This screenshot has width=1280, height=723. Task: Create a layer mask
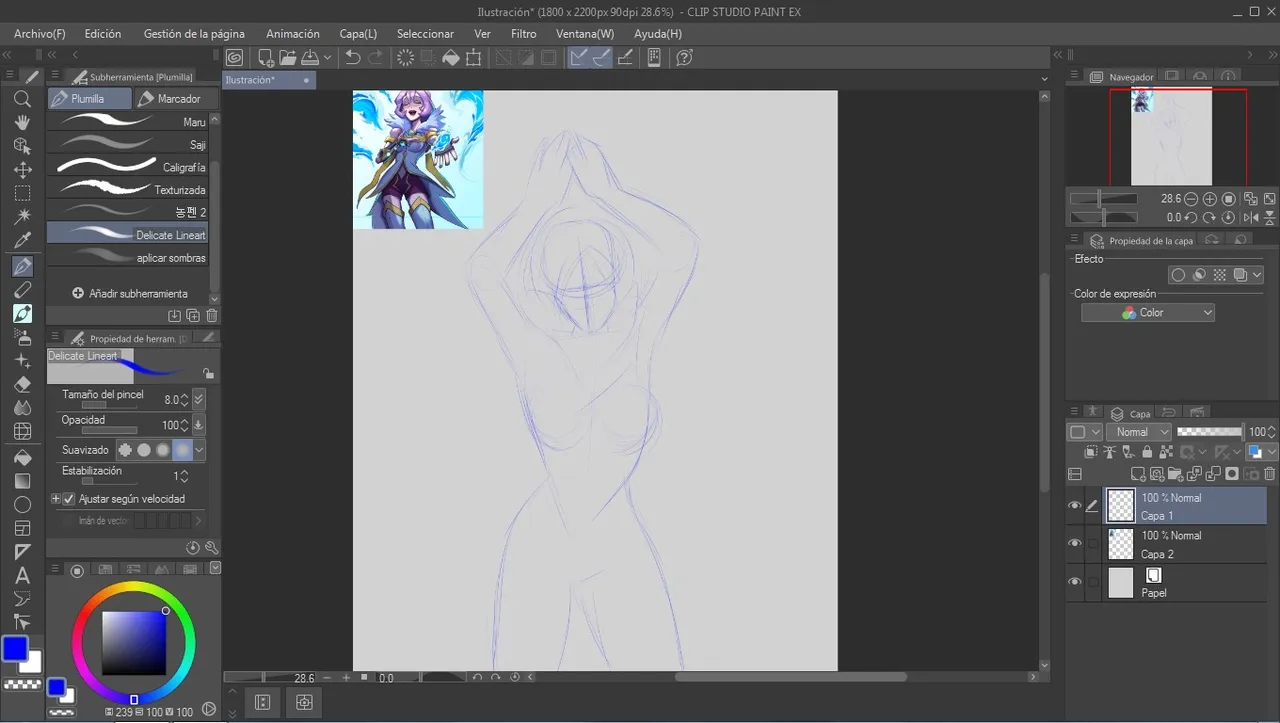tap(1232, 474)
